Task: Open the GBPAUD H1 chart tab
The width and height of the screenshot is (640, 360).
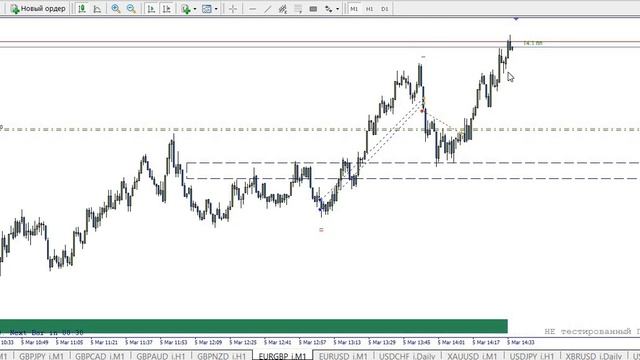Action: (x=160, y=356)
